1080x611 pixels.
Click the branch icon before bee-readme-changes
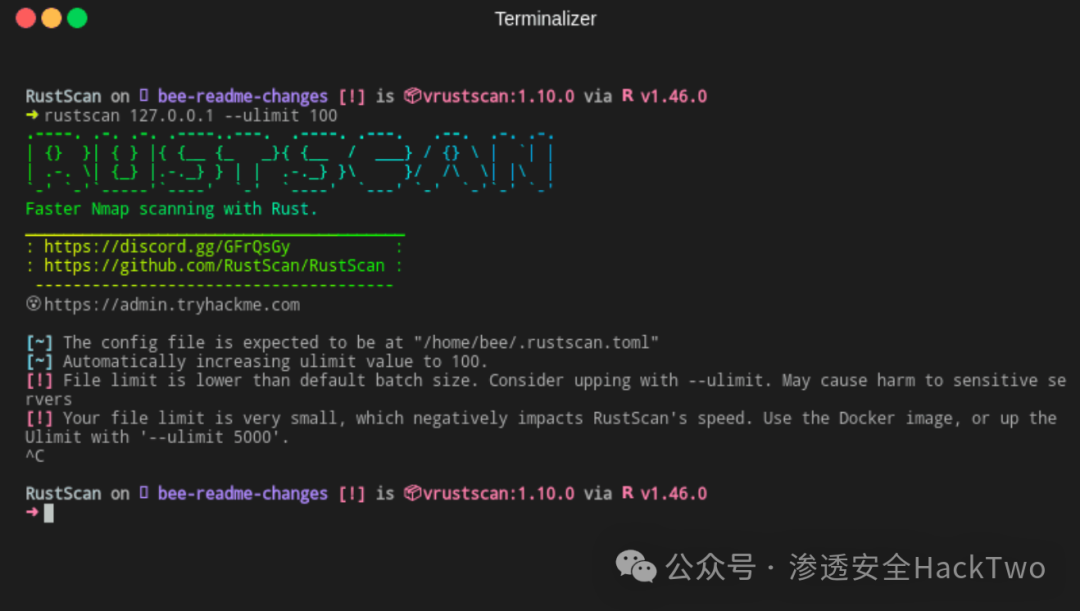[x=143, y=96]
